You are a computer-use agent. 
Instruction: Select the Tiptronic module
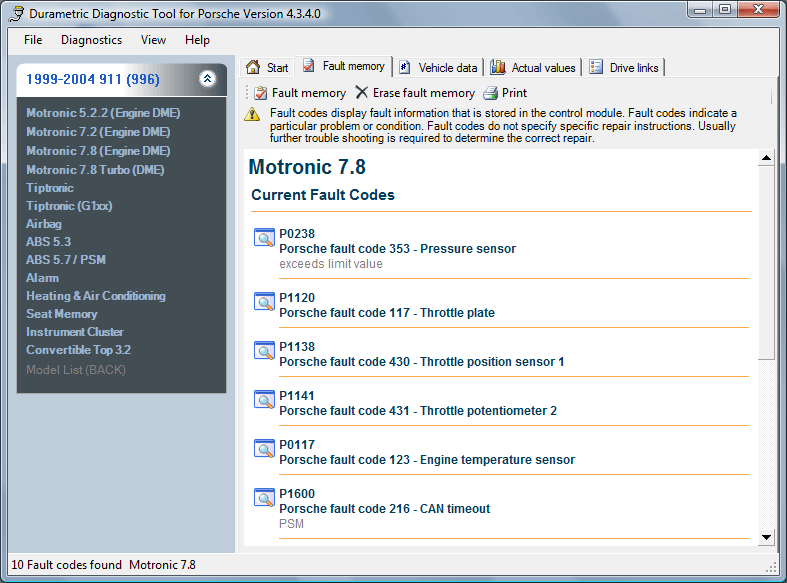(50, 188)
